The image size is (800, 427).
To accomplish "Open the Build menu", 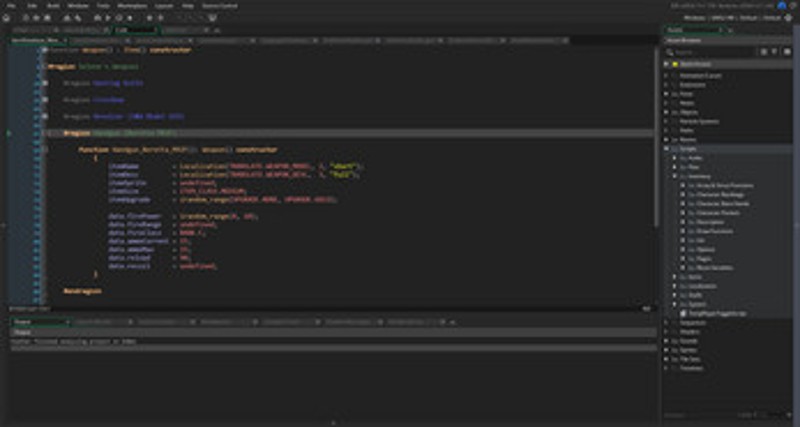I will tap(51, 5).
